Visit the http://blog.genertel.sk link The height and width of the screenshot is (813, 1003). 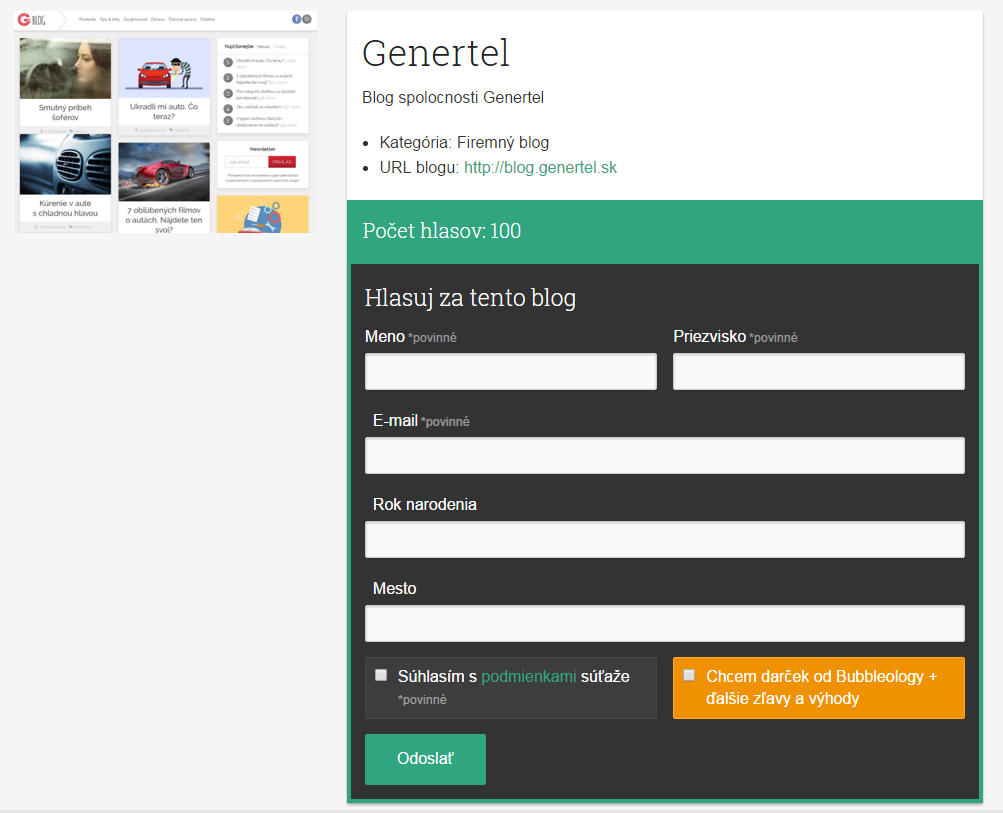coord(541,168)
